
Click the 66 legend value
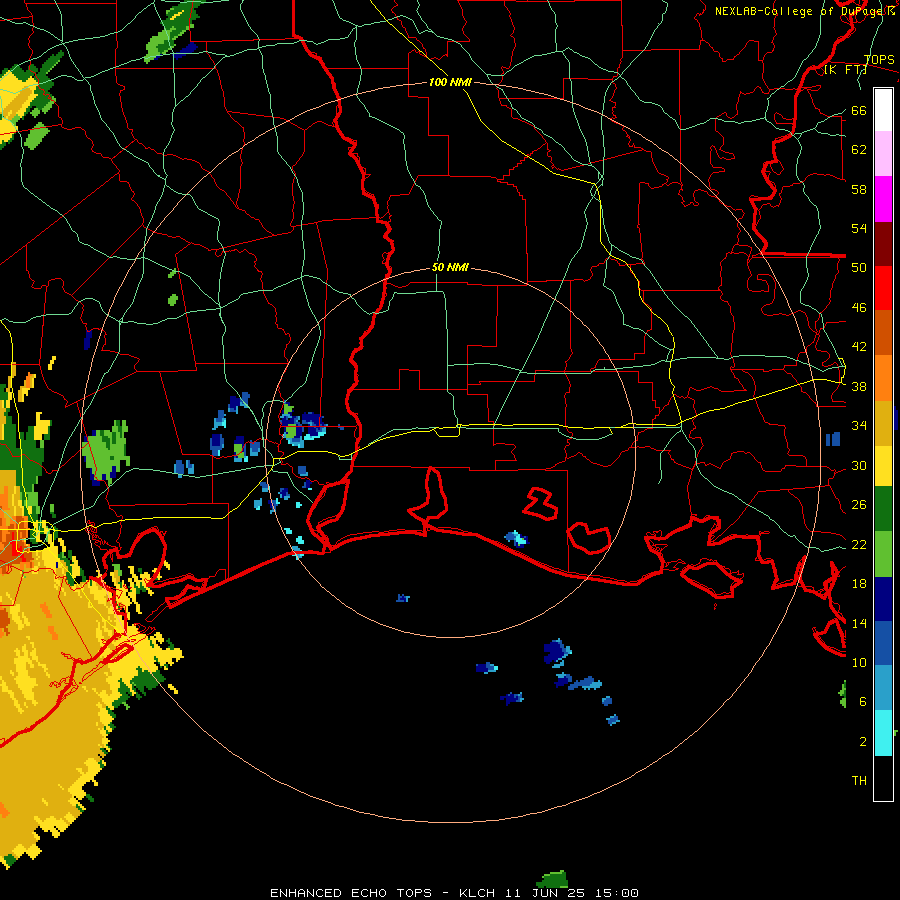(x=859, y=111)
